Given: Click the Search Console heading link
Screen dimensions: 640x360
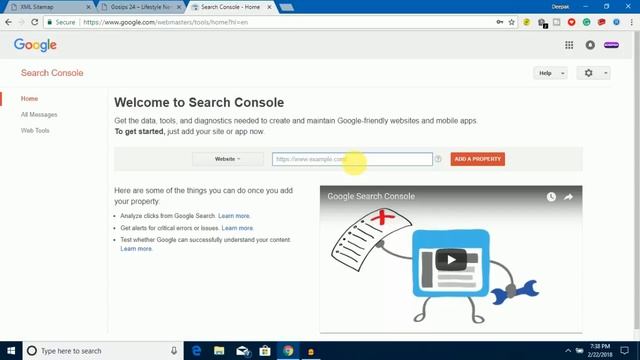Looking at the screenshot, I should click(x=52, y=73).
